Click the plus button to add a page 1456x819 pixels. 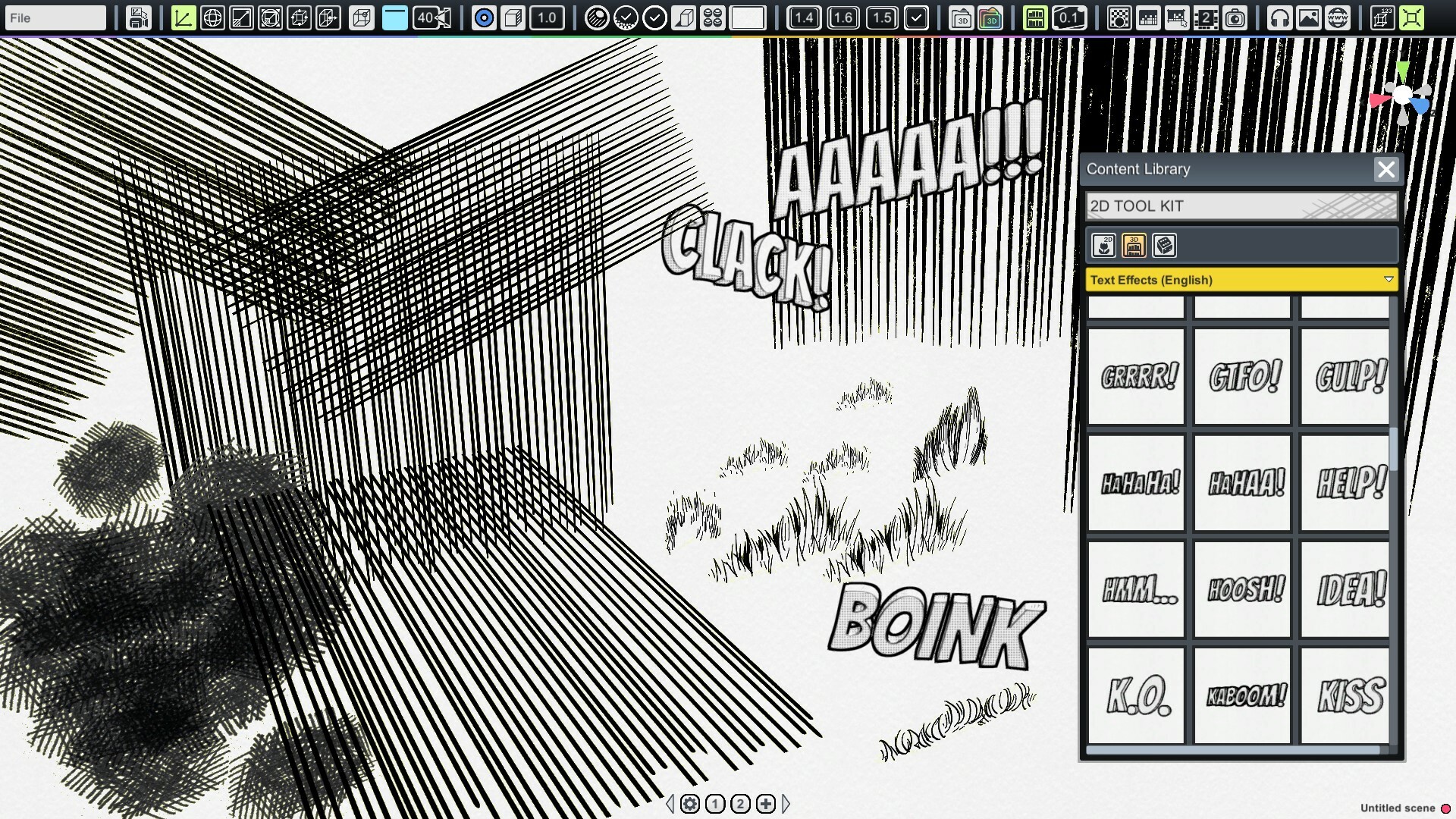pos(765,802)
